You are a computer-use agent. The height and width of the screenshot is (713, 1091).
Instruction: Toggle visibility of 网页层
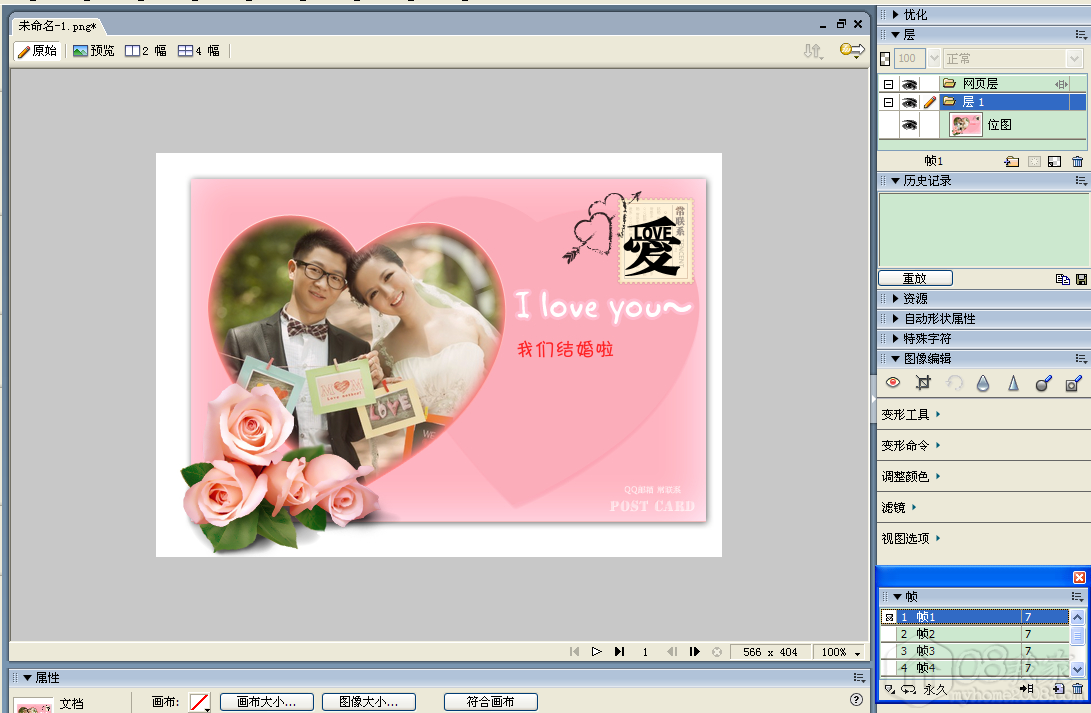pos(909,84)
